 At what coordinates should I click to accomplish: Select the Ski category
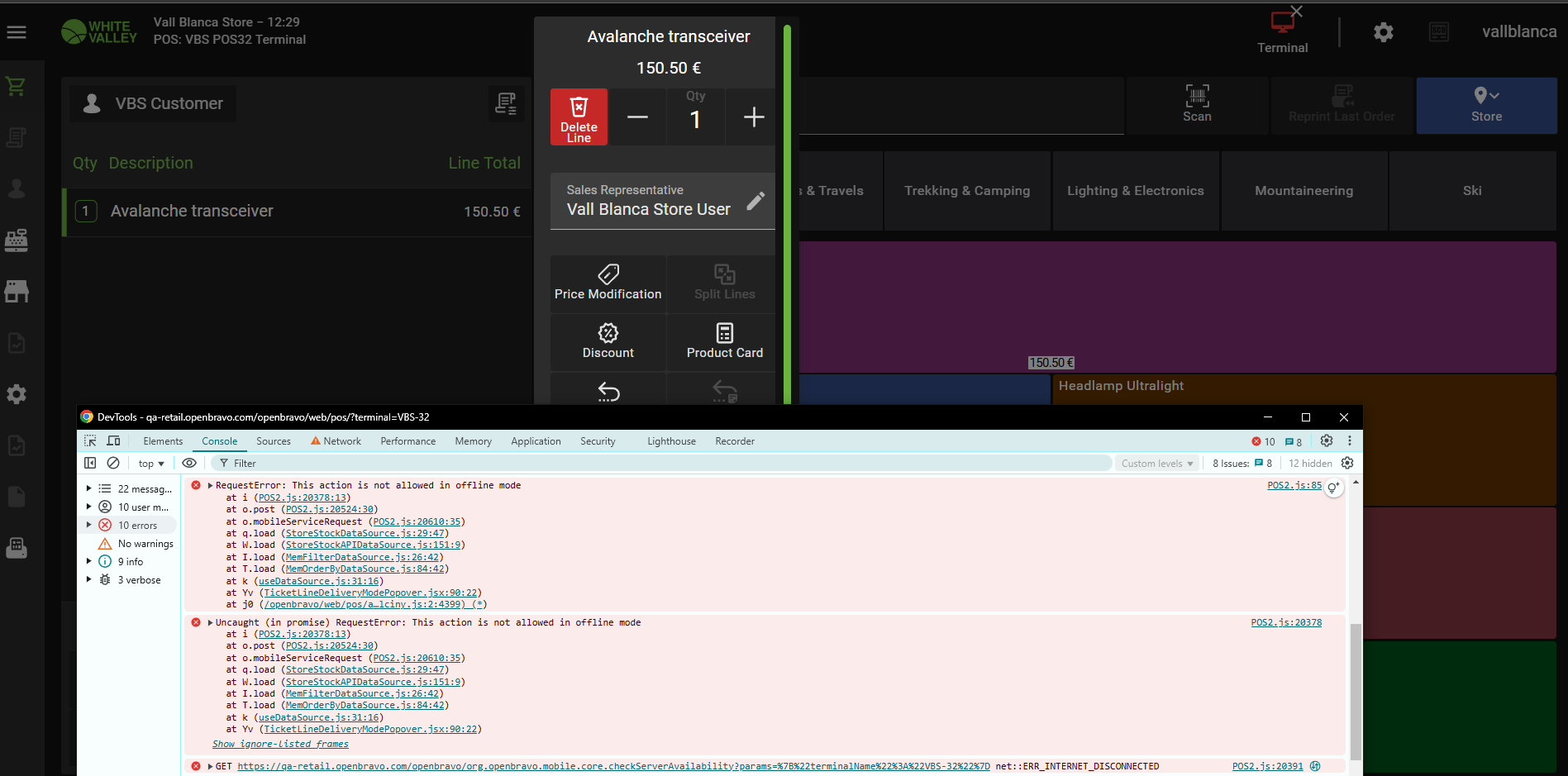tap(1472, 191)
